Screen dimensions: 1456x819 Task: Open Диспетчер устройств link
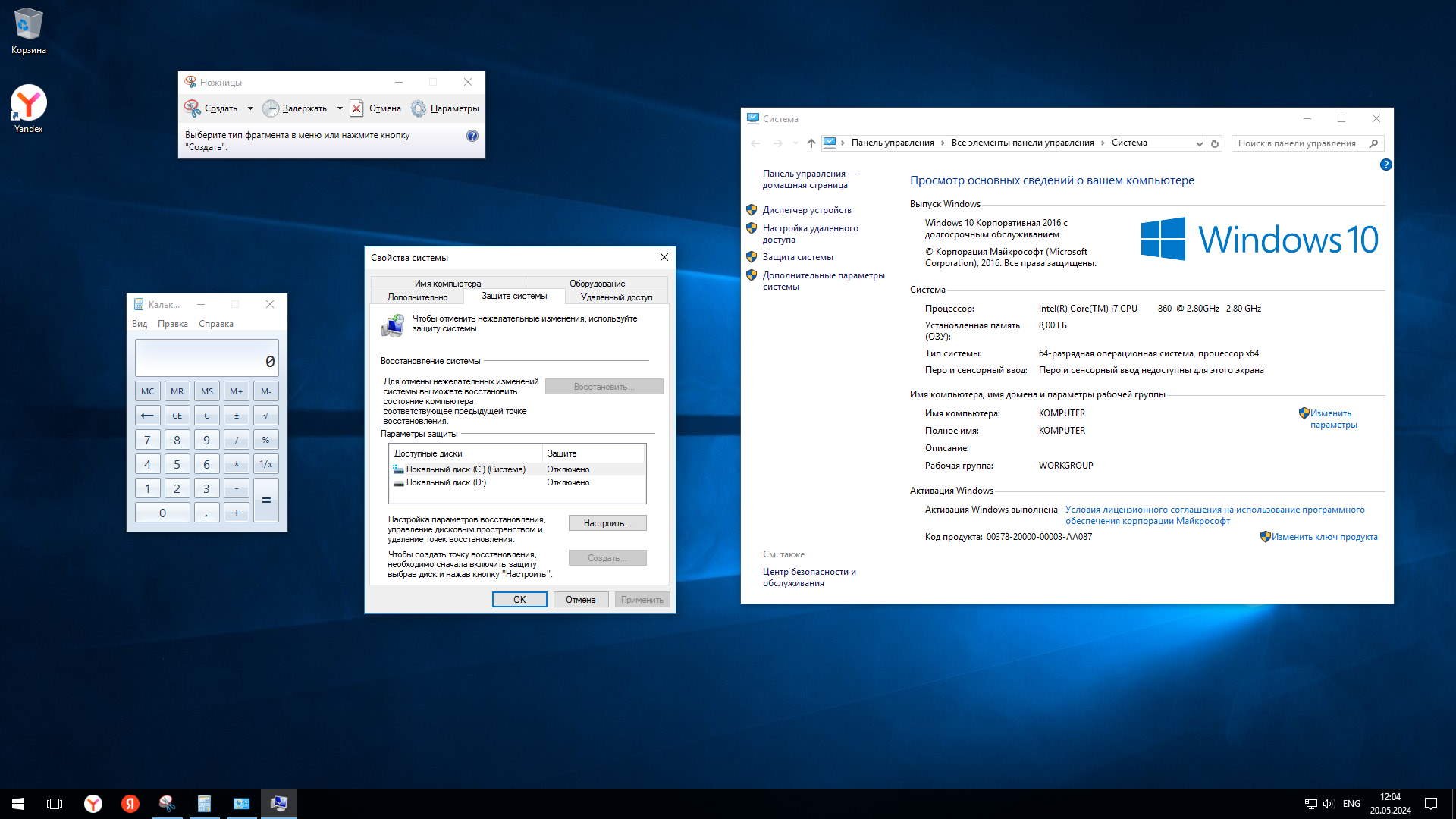click(x=806, y=210)
